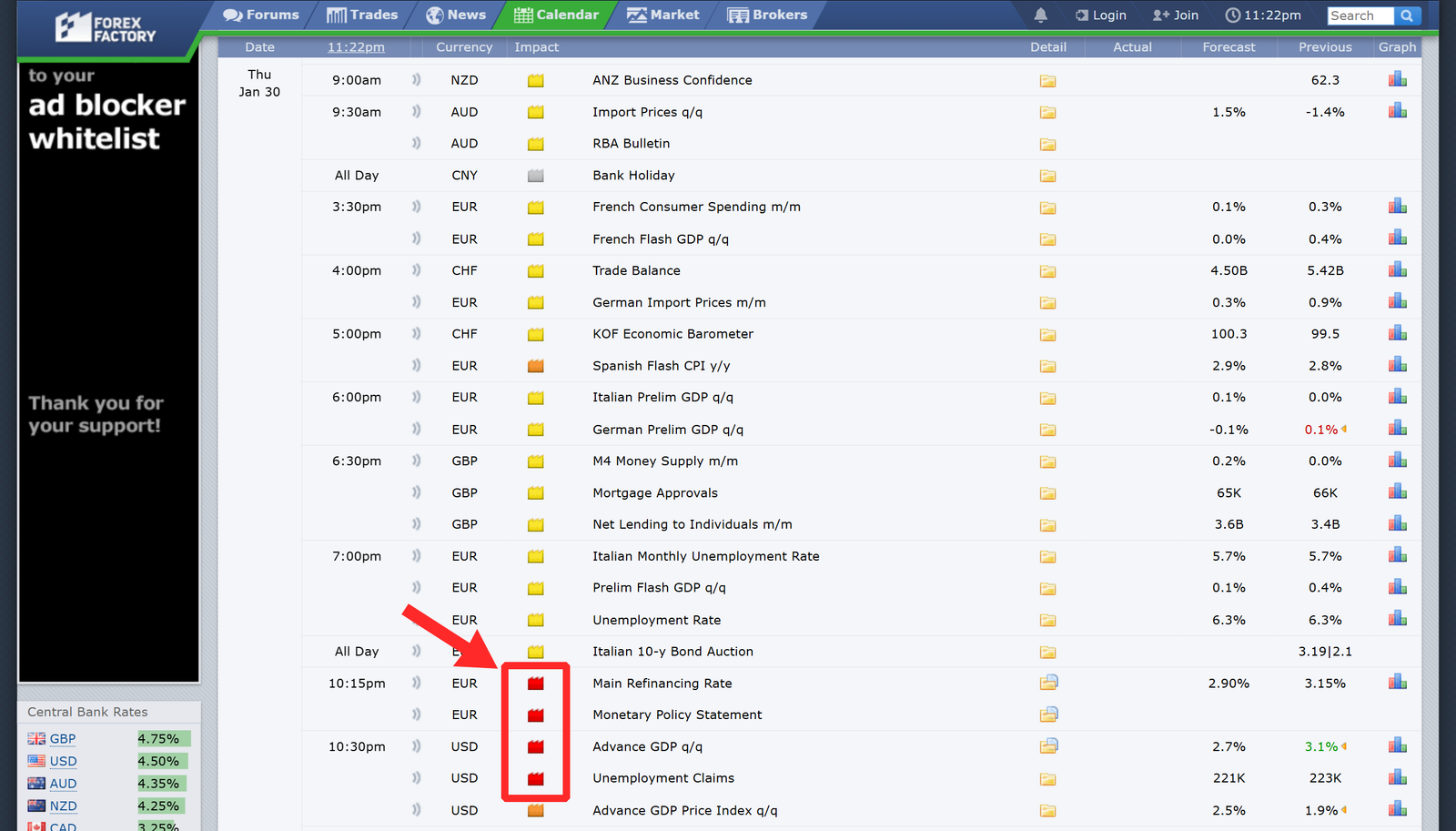Click the Net Lending to Individuals m/m event
The width and height of the screenshot is (1456, 831).
pyautogui.click(x=693, y=524)
